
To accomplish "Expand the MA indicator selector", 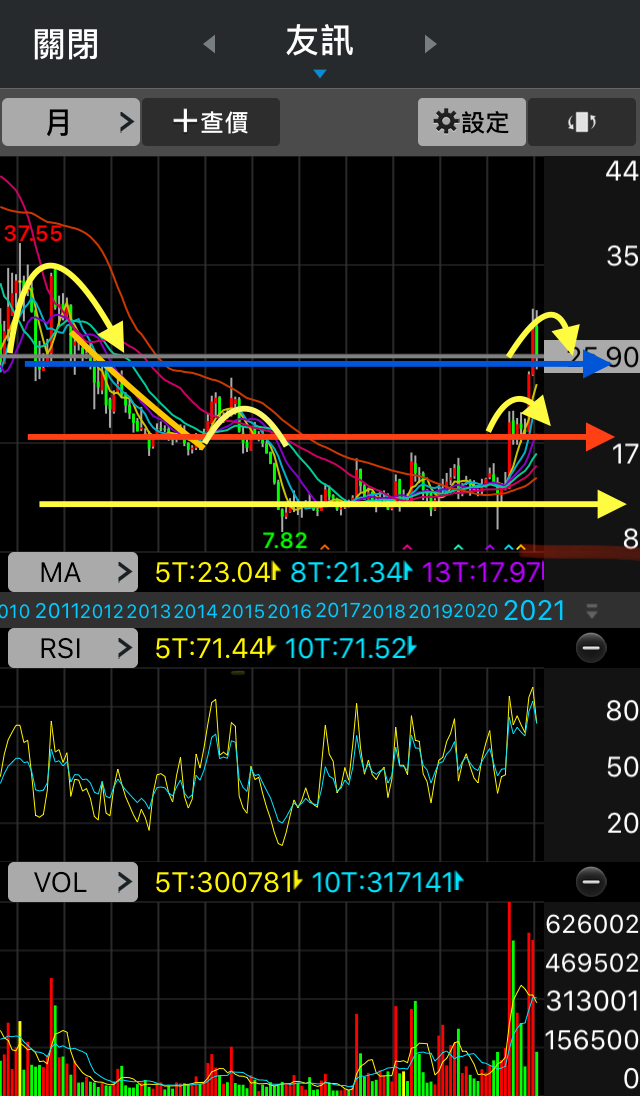I will 73,573.
